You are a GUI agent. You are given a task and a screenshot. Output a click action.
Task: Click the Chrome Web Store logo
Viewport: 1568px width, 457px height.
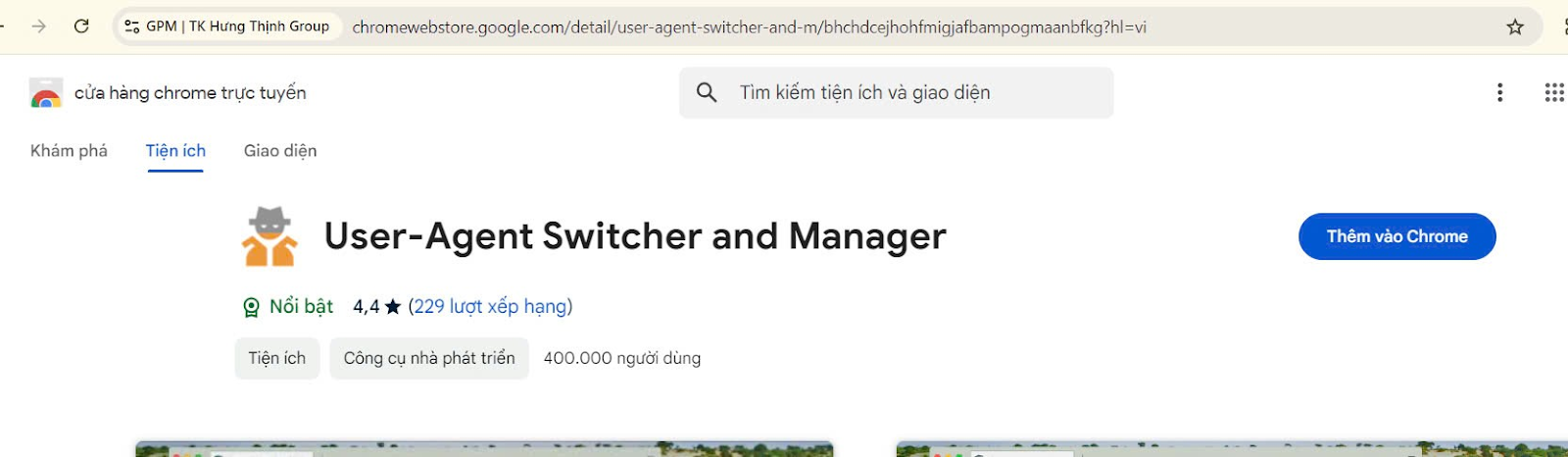(x=46, y=93)
